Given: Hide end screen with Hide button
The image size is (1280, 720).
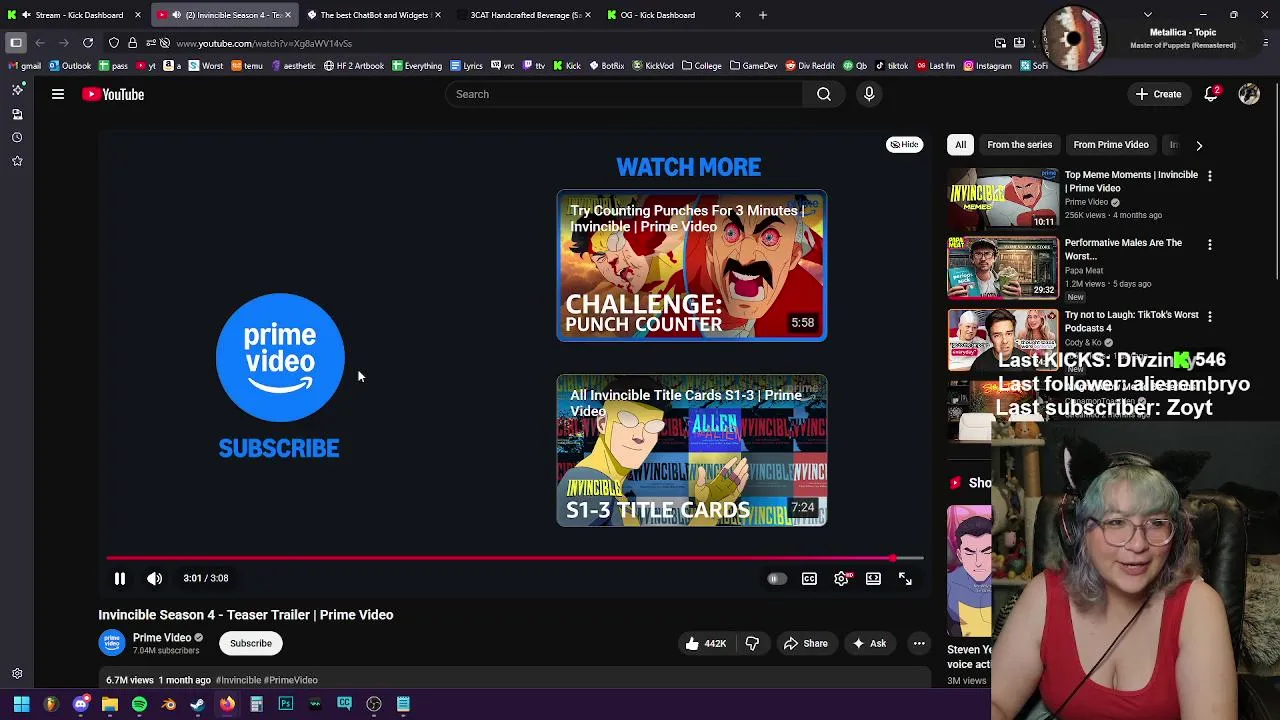Looking at the screenshot, I should point(904,144).
